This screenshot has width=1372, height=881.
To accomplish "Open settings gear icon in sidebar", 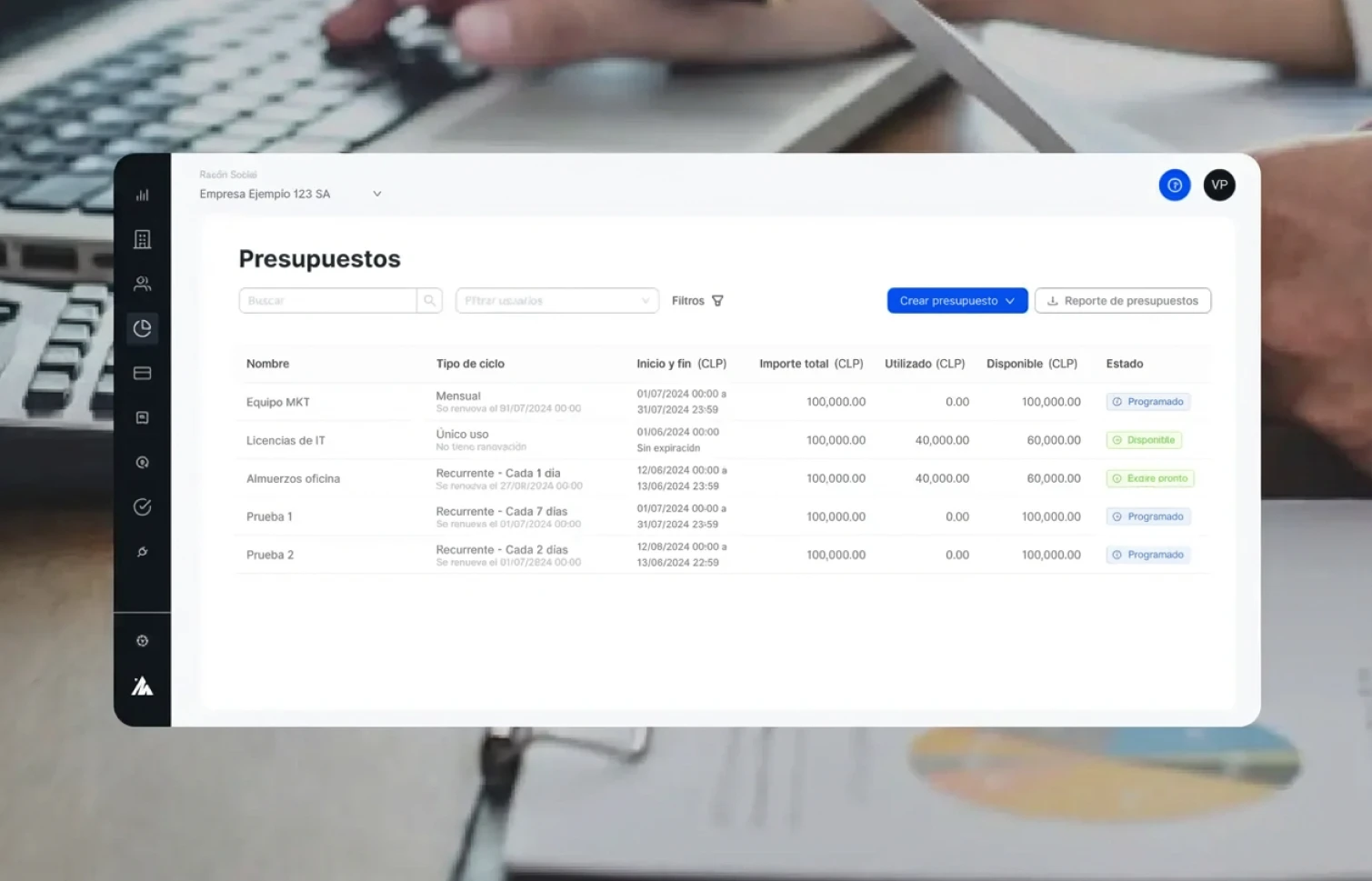I will tap(142, 641).
